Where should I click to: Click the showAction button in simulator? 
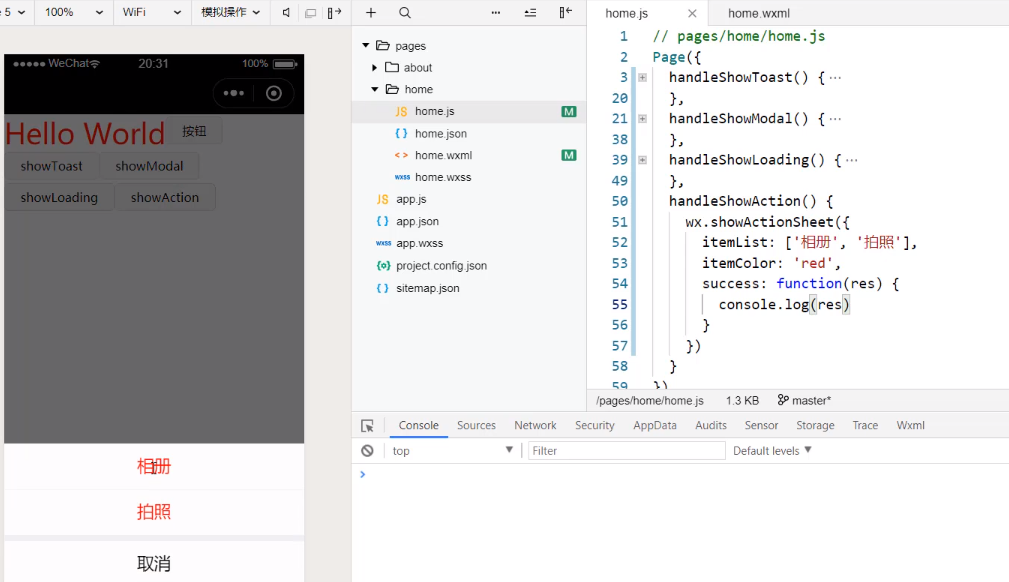pyautogui.click(x=165, y=198)
